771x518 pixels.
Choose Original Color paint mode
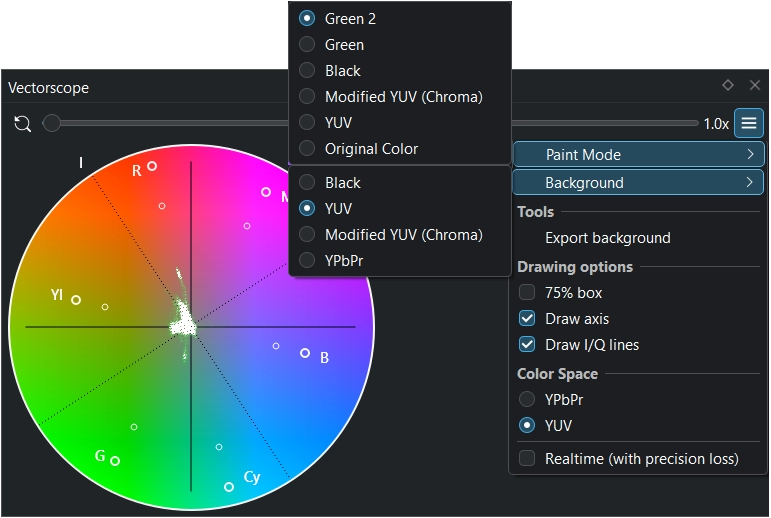pyautogui.click(x=371, y=149)
